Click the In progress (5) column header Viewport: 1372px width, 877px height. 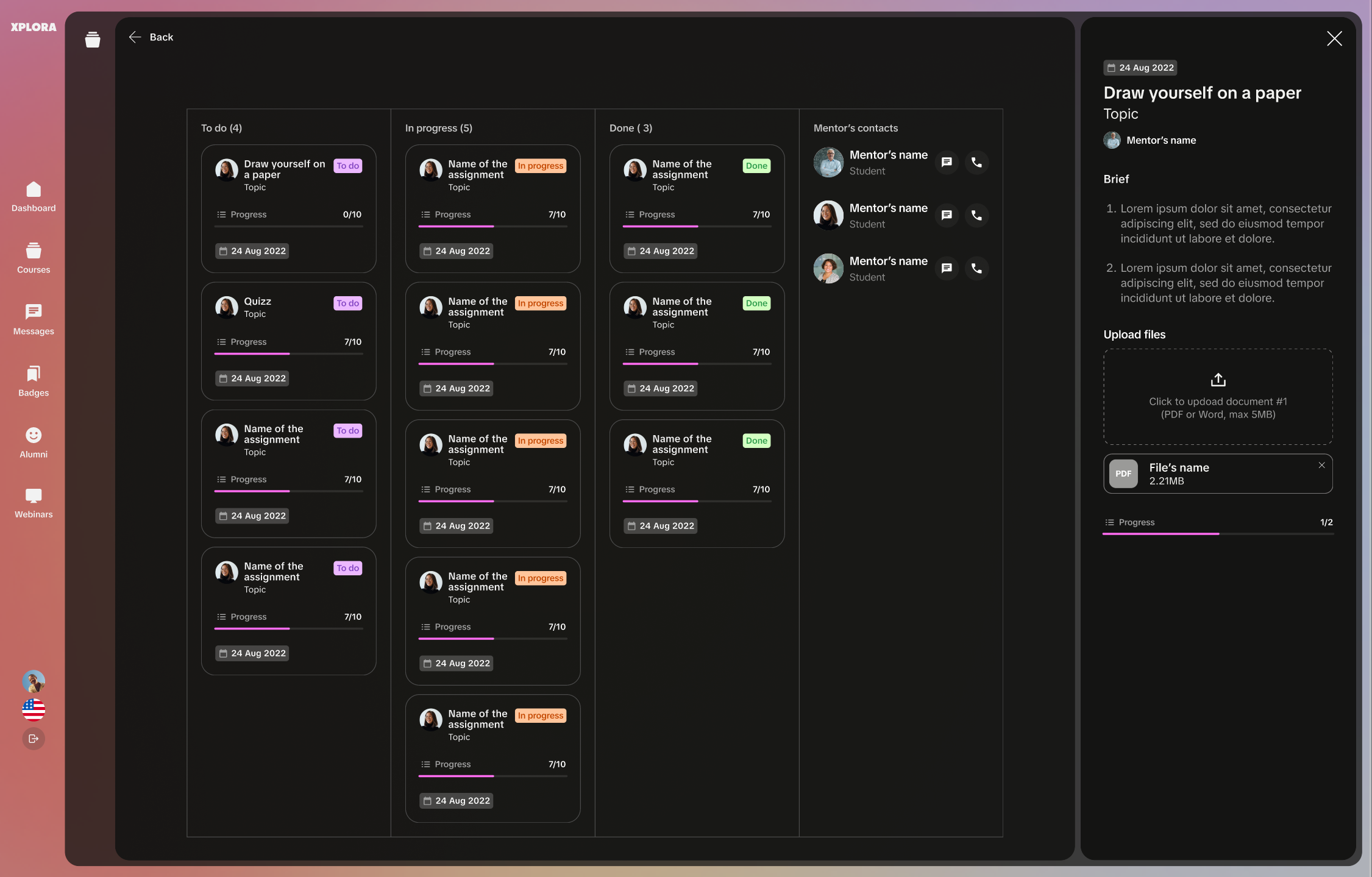coord(439,128)
